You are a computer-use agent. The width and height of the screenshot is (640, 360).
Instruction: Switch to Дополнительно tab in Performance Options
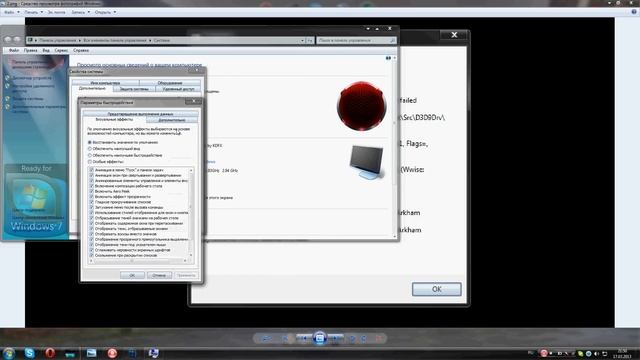(172, 120)
